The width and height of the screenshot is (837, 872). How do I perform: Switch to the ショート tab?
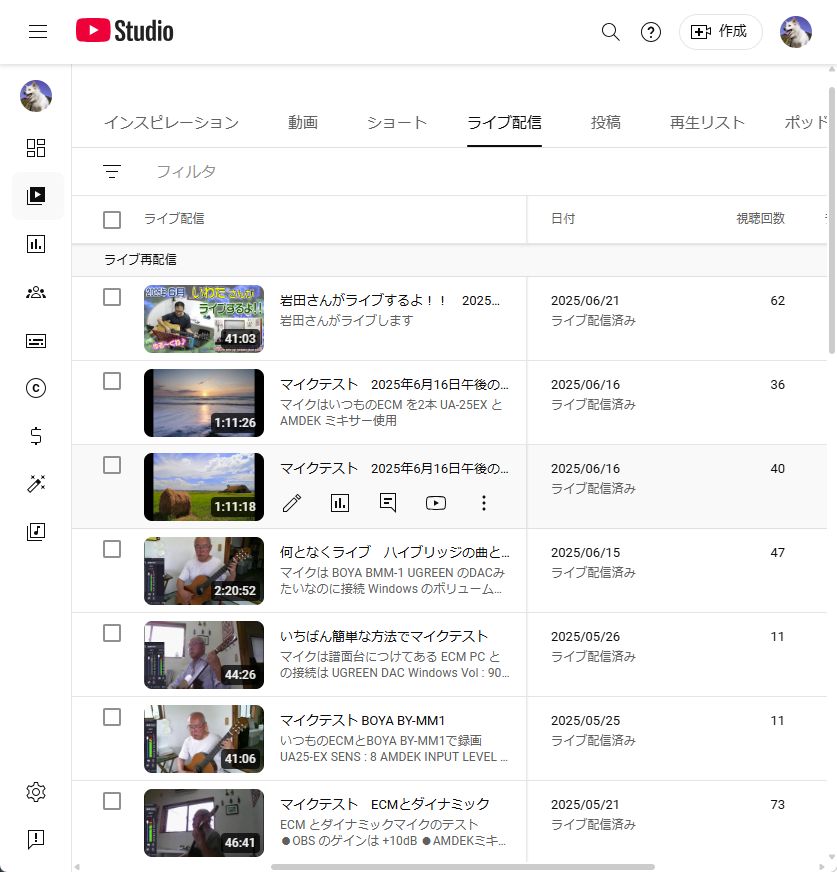click(x=397, y=123)
